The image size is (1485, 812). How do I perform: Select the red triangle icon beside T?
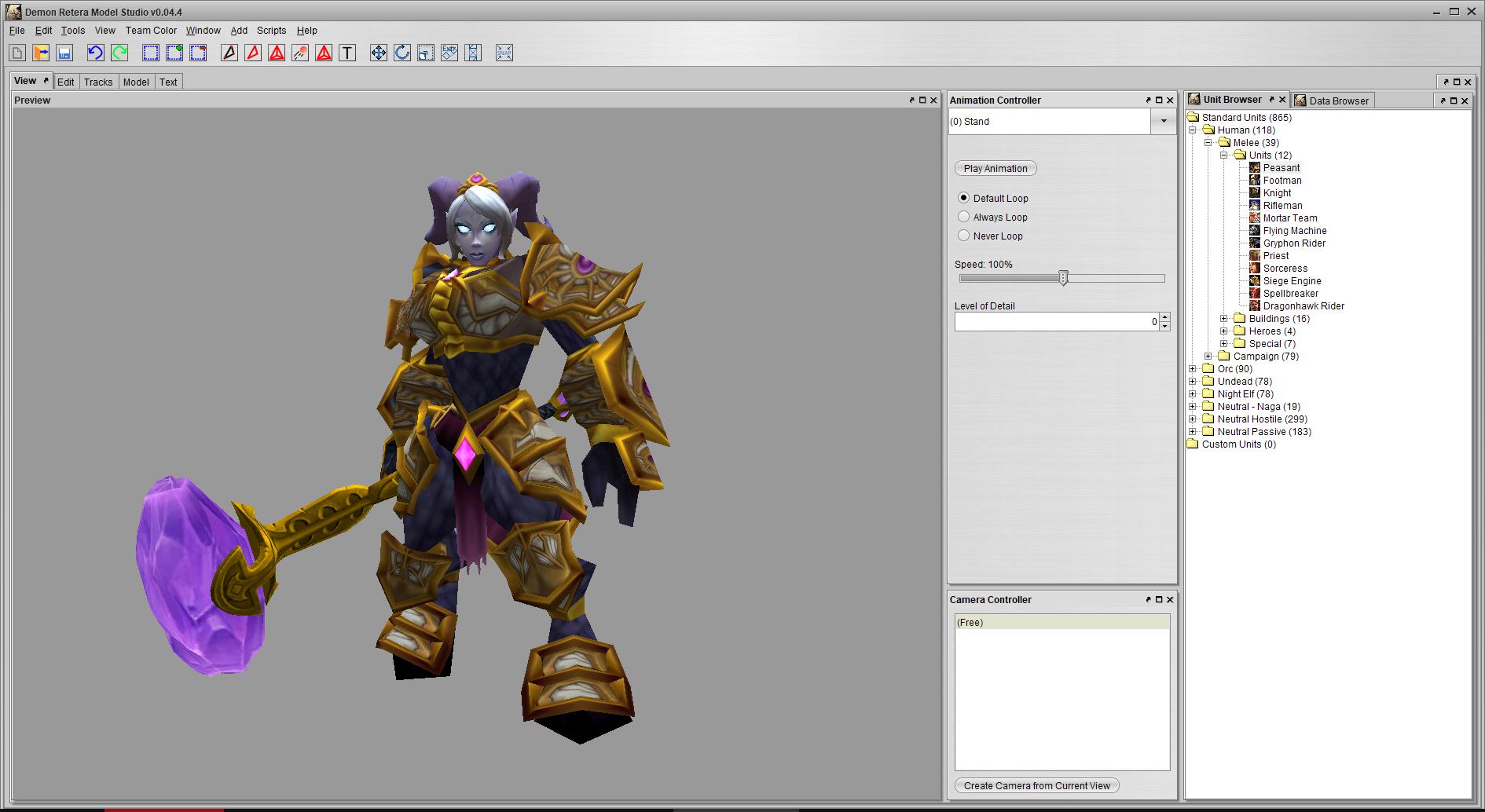324,53
